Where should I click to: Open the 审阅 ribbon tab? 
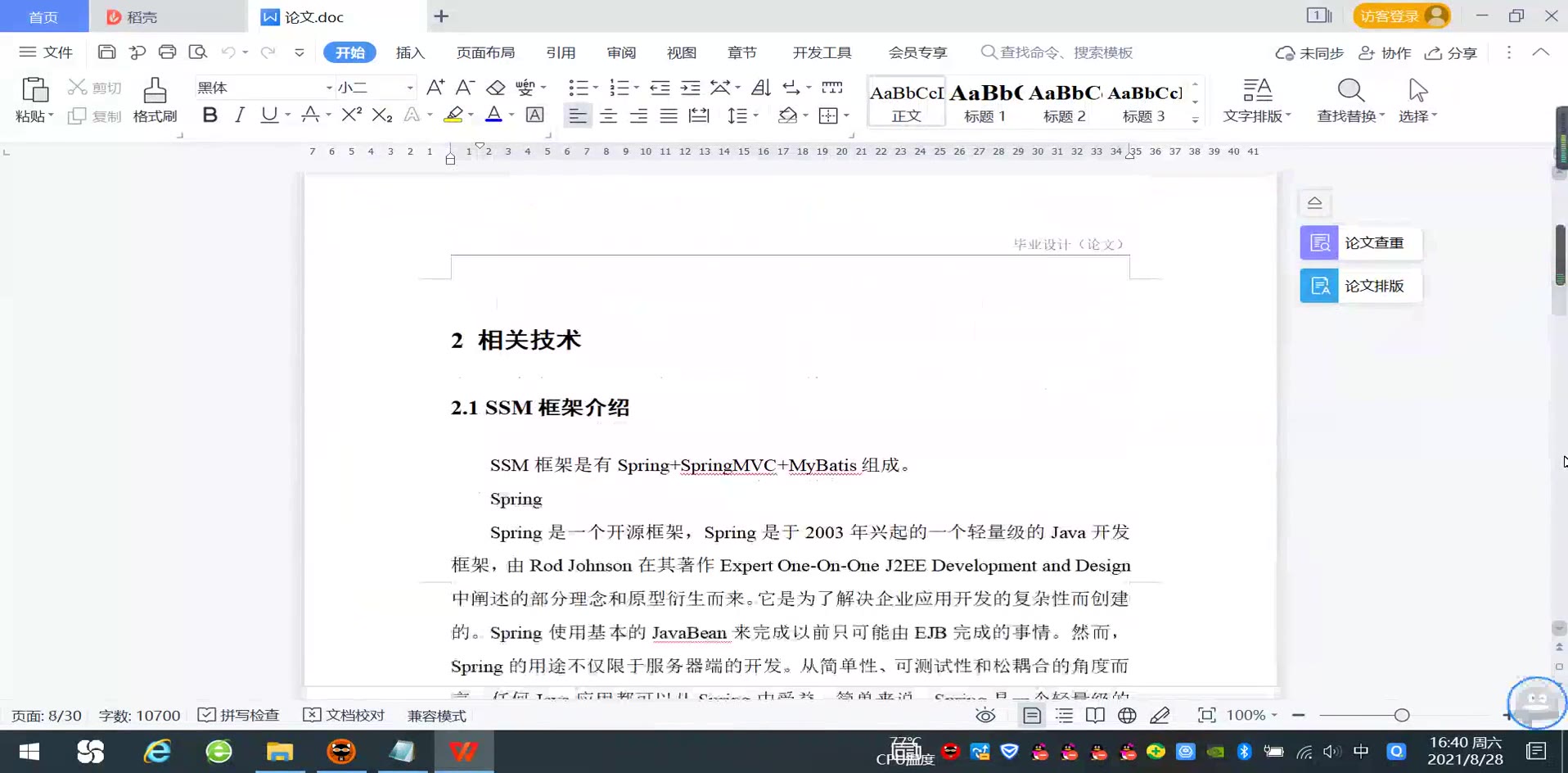coord(621,52)
